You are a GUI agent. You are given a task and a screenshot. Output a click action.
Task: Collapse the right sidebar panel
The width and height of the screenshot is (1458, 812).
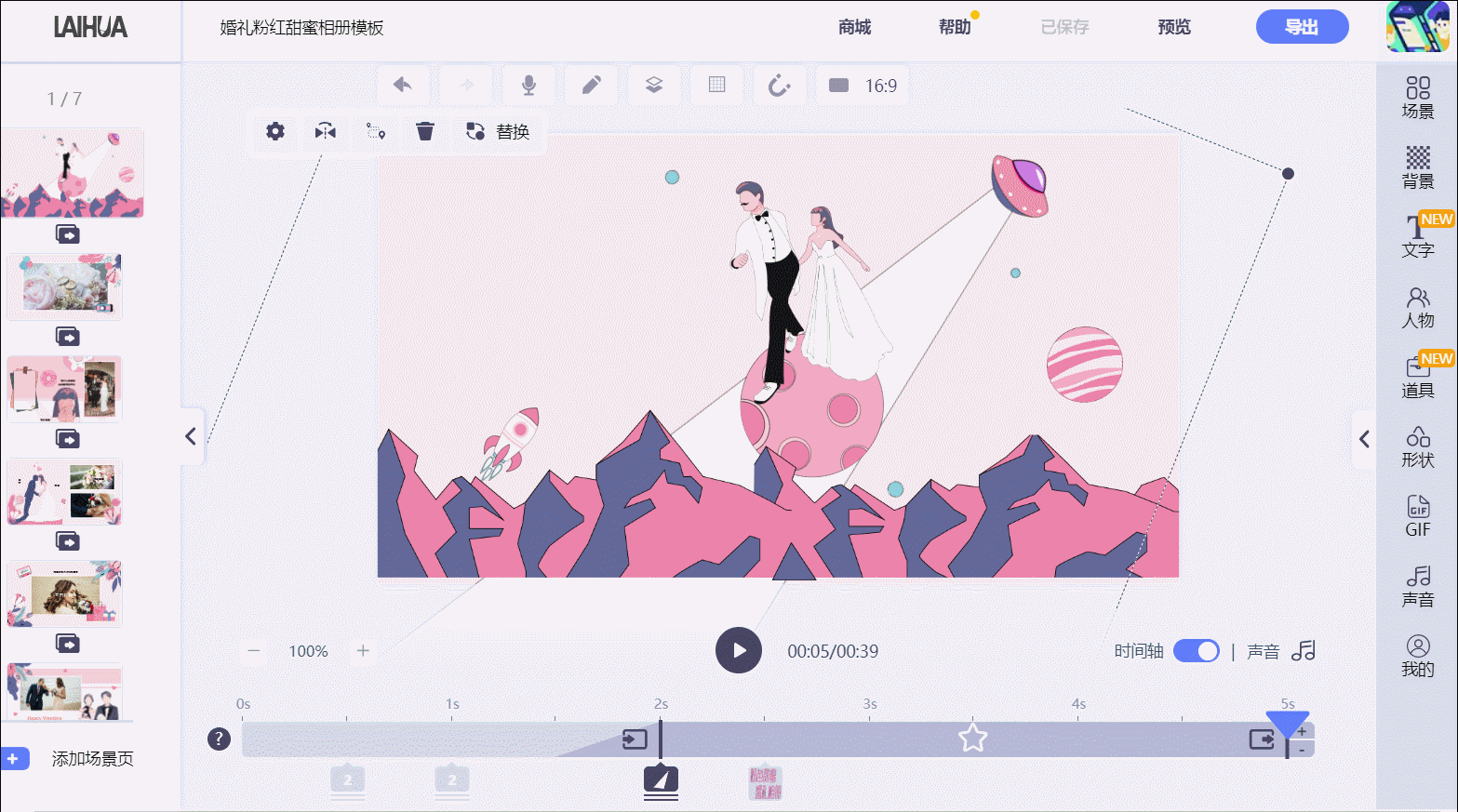click(1364, 438)
